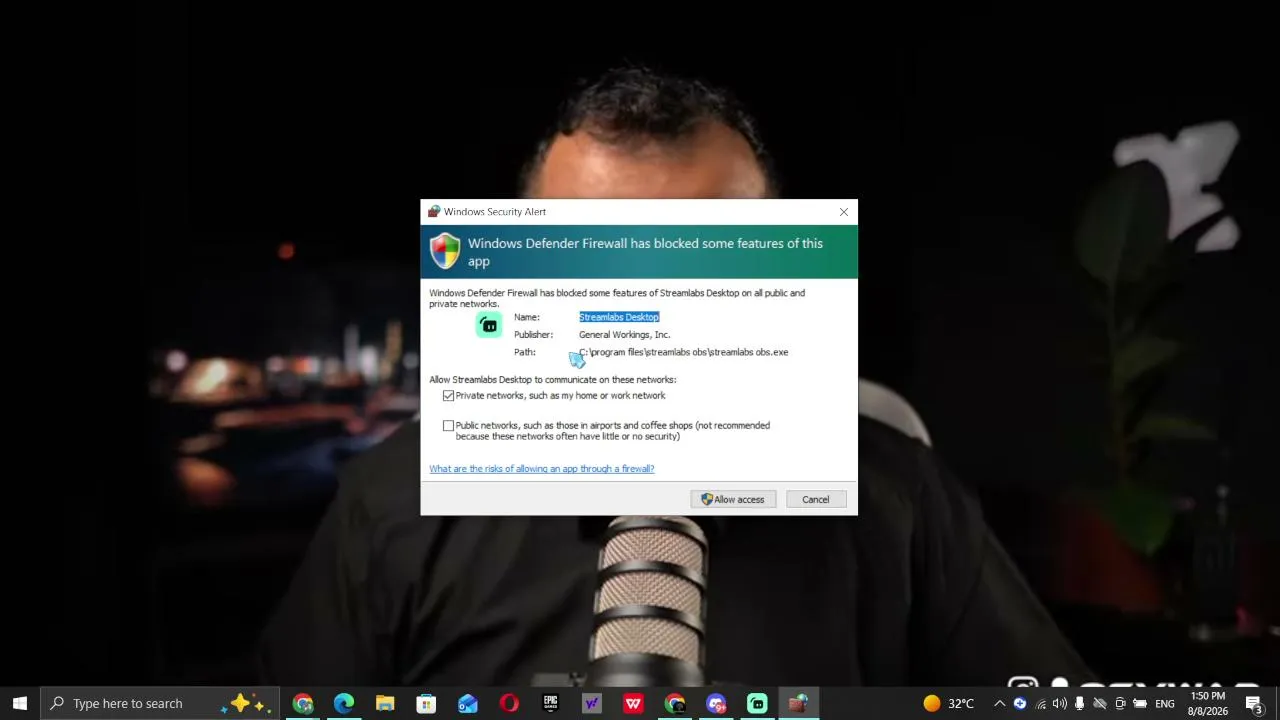
Task: Click the blue circular plus tray icon
Action: [1020, 703]
